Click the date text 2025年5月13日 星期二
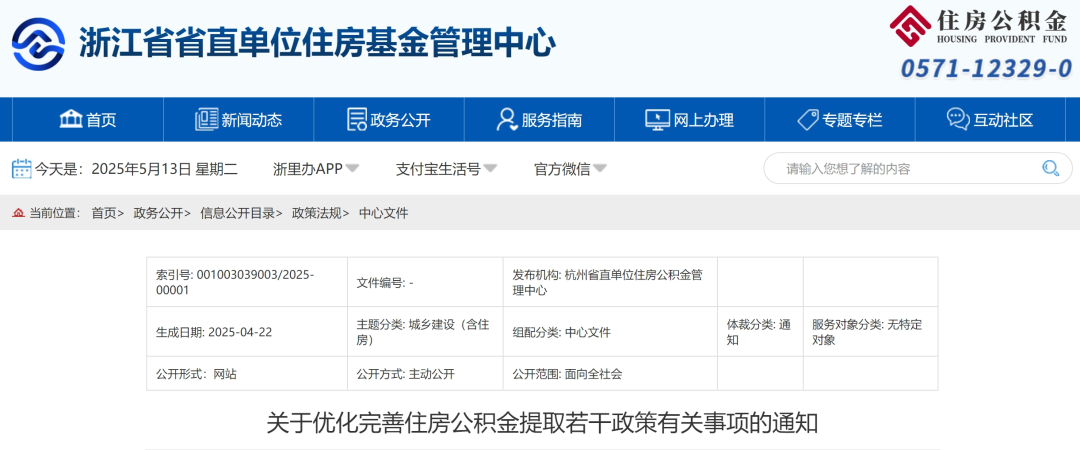The width and height of the screenshot is (1080, 450). pos(165,169)
